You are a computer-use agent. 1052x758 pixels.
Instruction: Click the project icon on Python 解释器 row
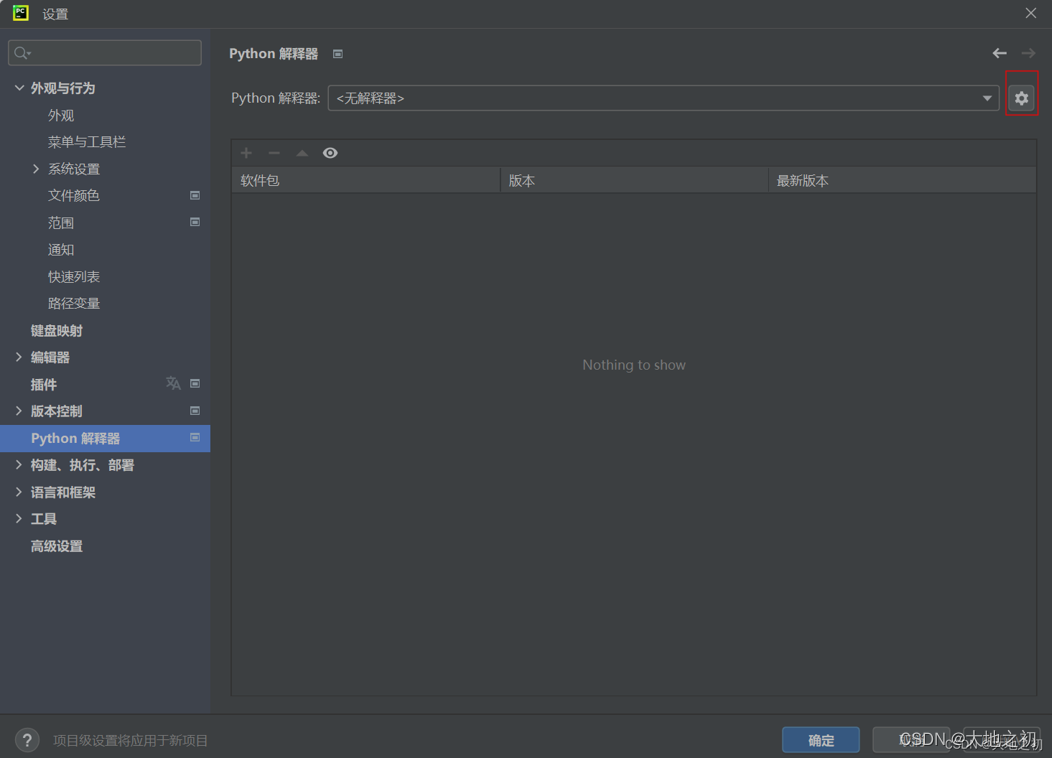[x=195, y=437]
